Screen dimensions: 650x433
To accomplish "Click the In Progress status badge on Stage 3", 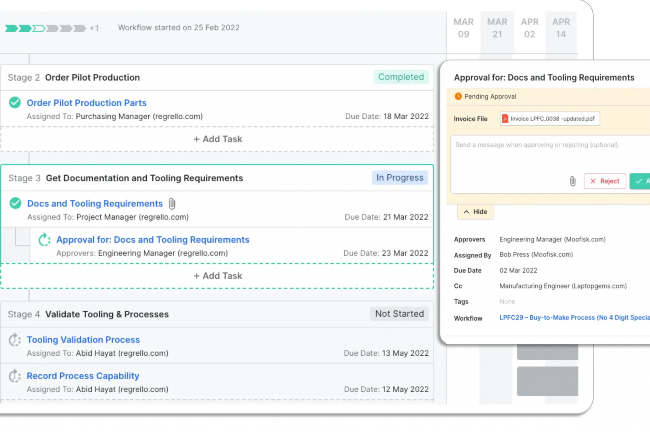I will tap(400, 178).
